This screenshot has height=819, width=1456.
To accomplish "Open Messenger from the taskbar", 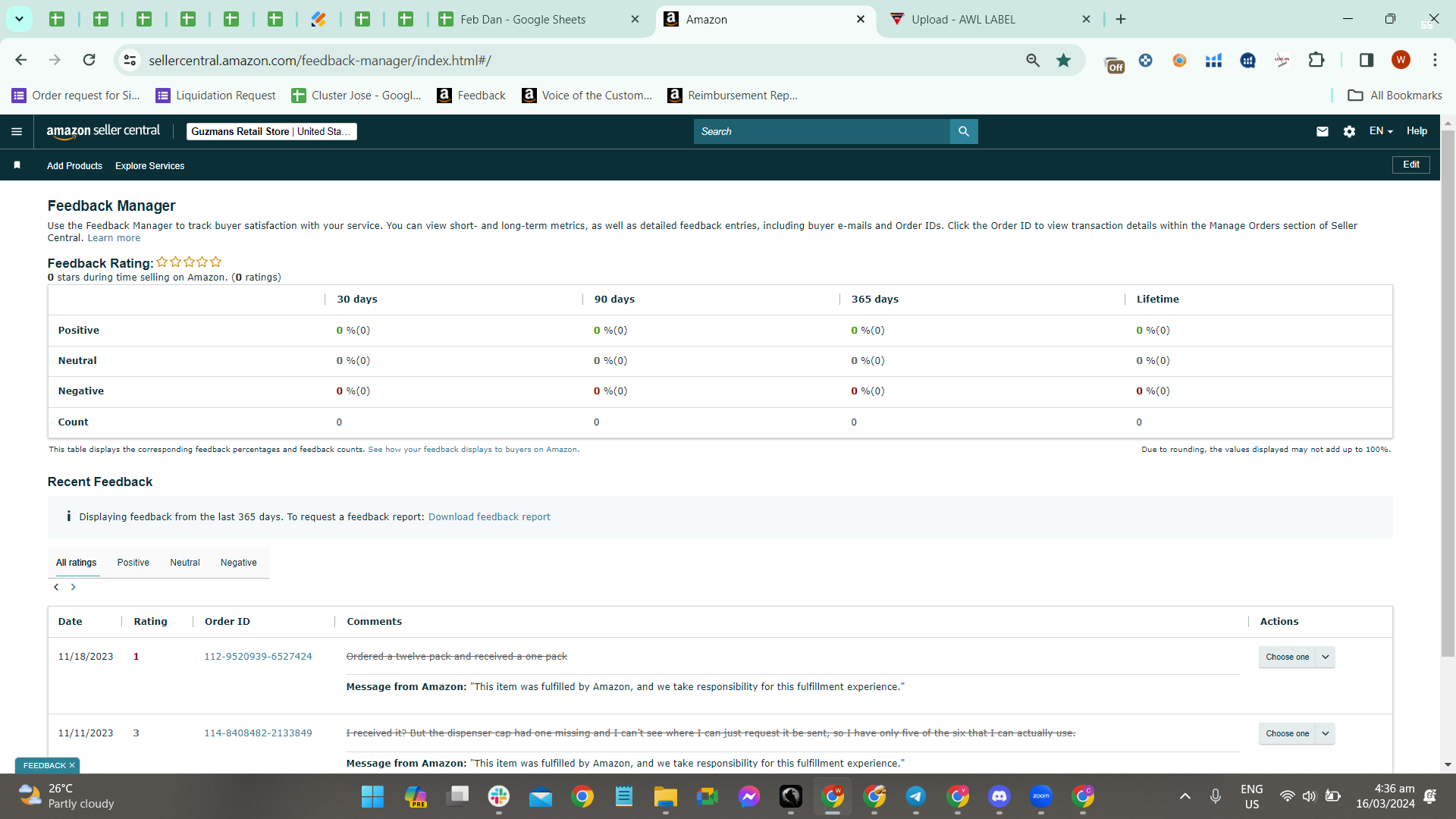I will [749, 796].
